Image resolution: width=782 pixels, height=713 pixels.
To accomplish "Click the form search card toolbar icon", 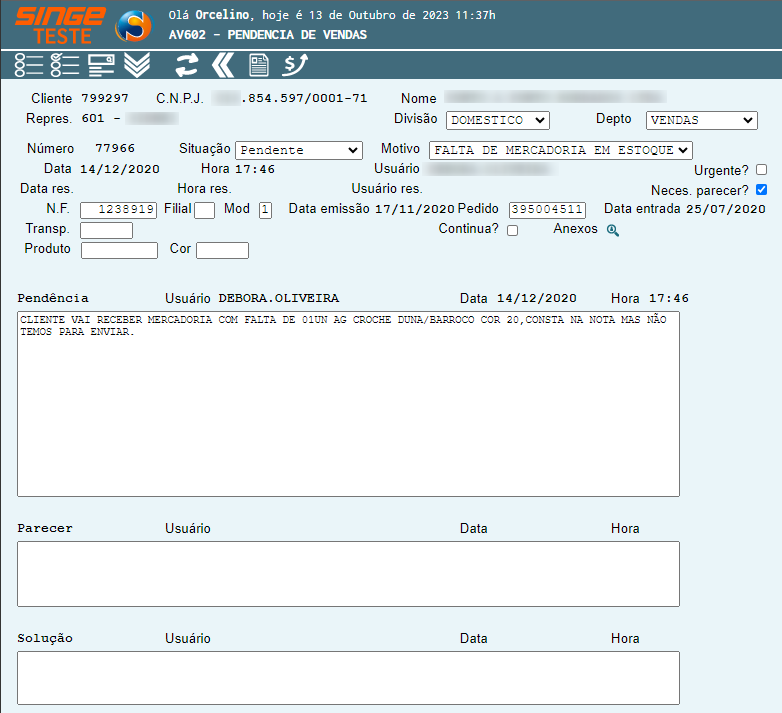I will (x=101, y=66).
